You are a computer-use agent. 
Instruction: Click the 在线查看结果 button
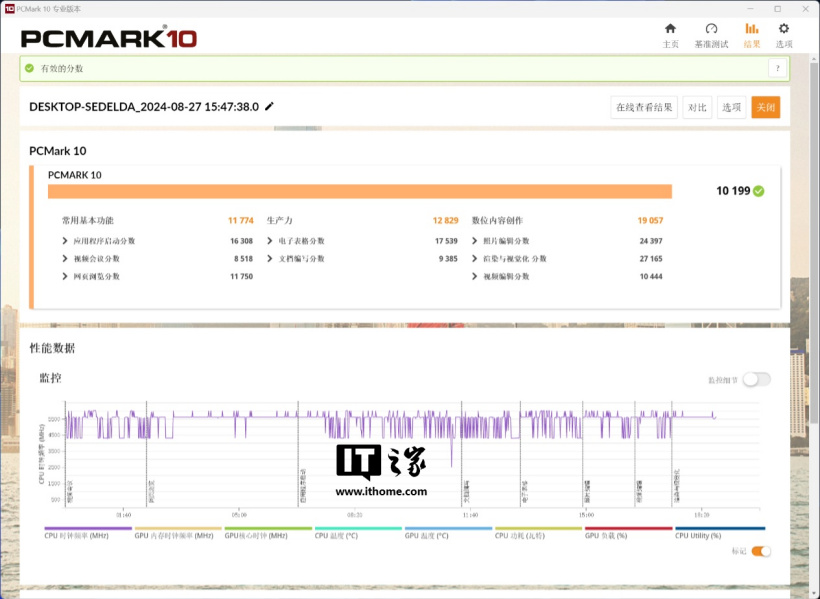[644, 108]
